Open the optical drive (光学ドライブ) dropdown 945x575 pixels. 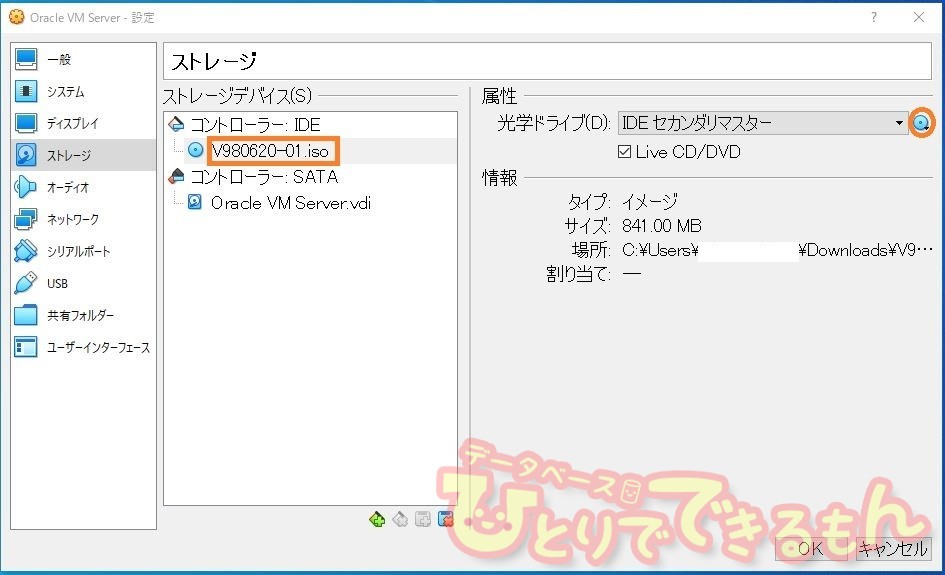tap(761, 123)
